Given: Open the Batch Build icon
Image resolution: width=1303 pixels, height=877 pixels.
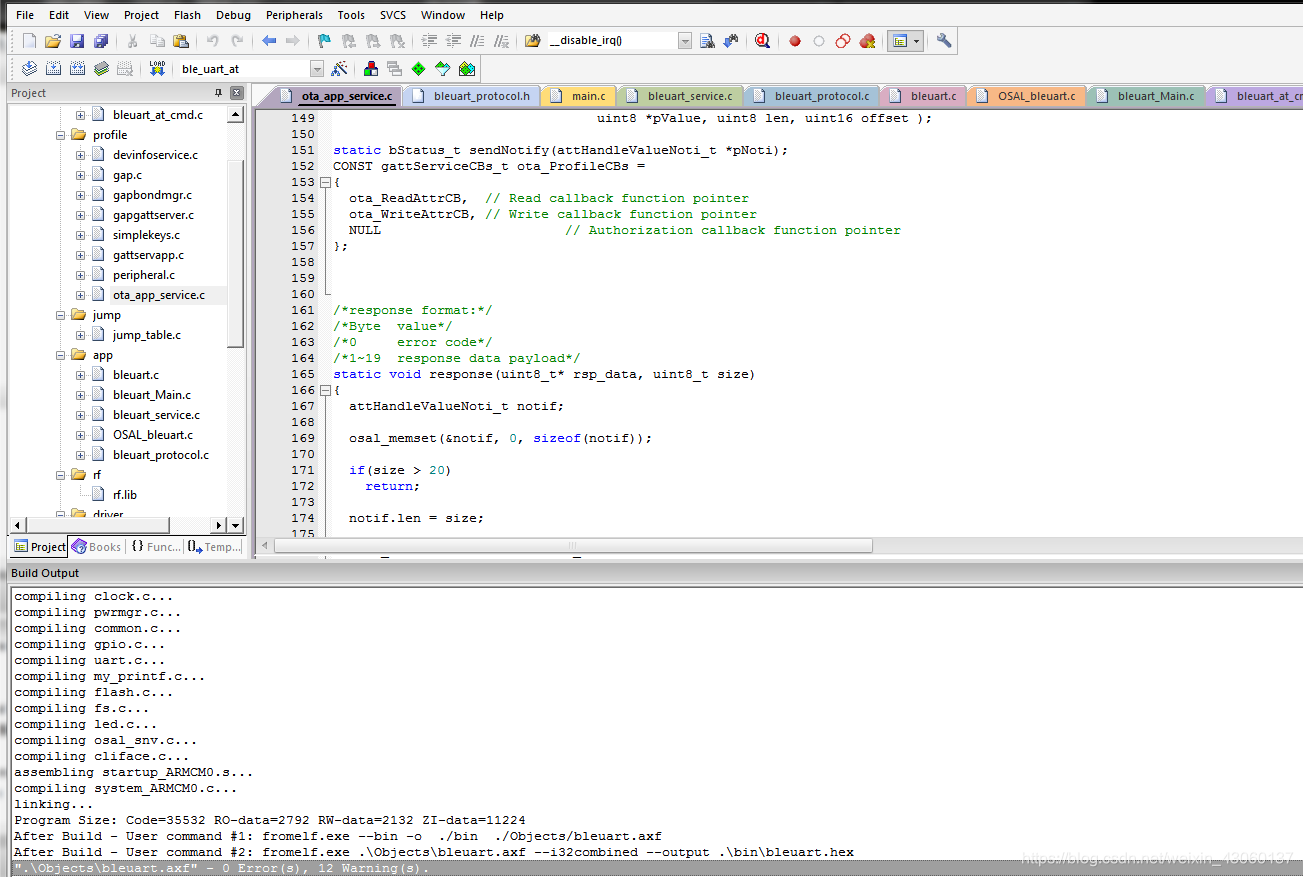Looking at the screenshot, I should coord(101,69).
